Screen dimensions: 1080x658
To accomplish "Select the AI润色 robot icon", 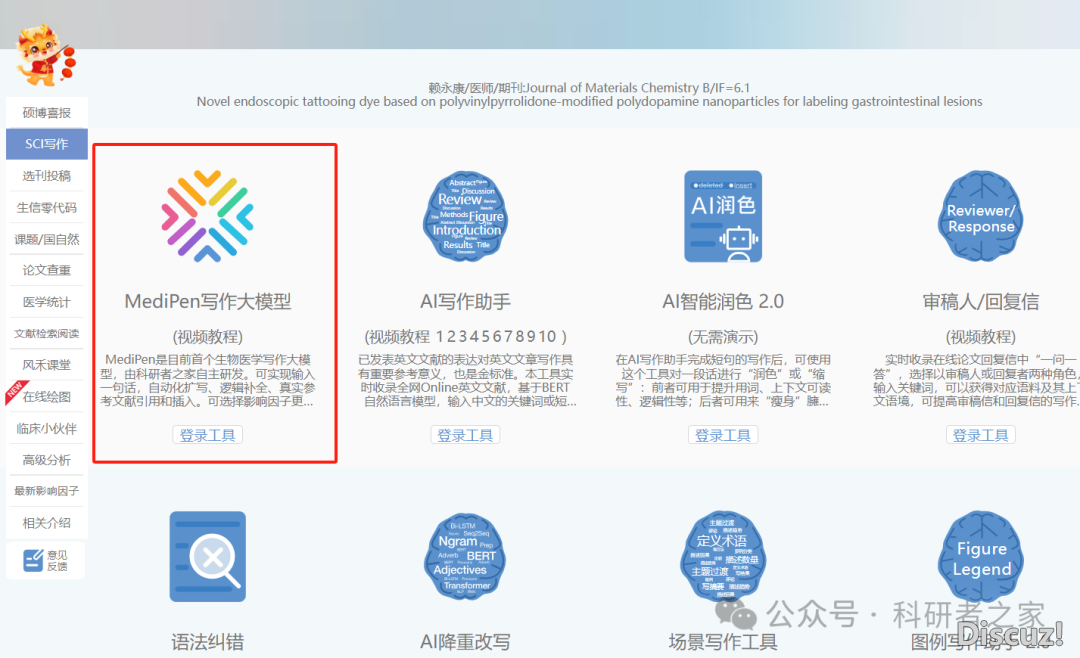I will coord(723,216).
